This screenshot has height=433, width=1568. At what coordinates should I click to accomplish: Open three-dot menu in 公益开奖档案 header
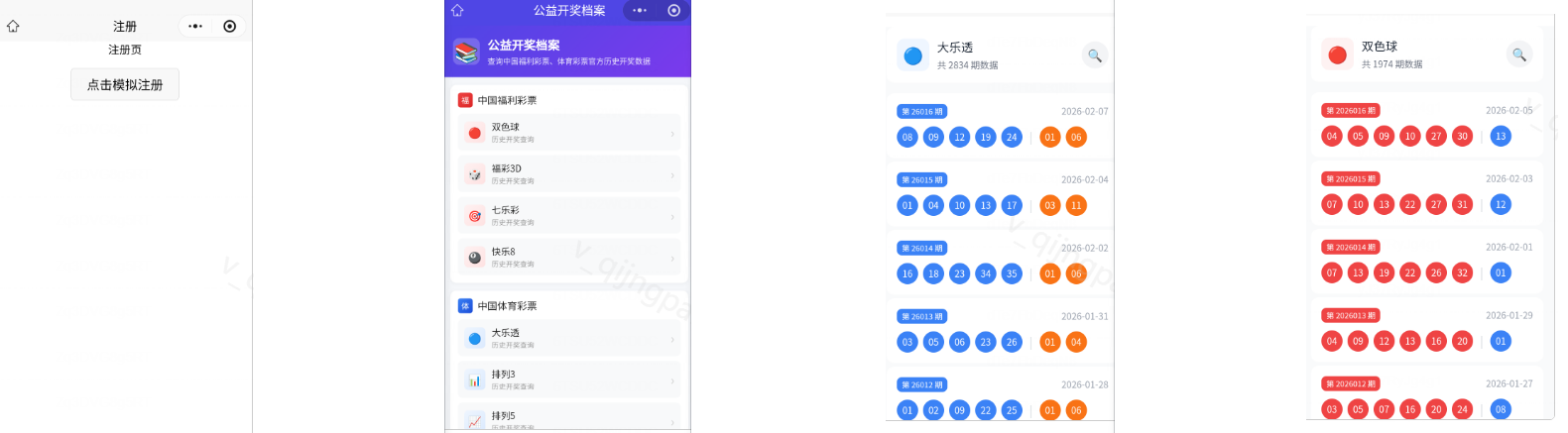pos(640,10)
